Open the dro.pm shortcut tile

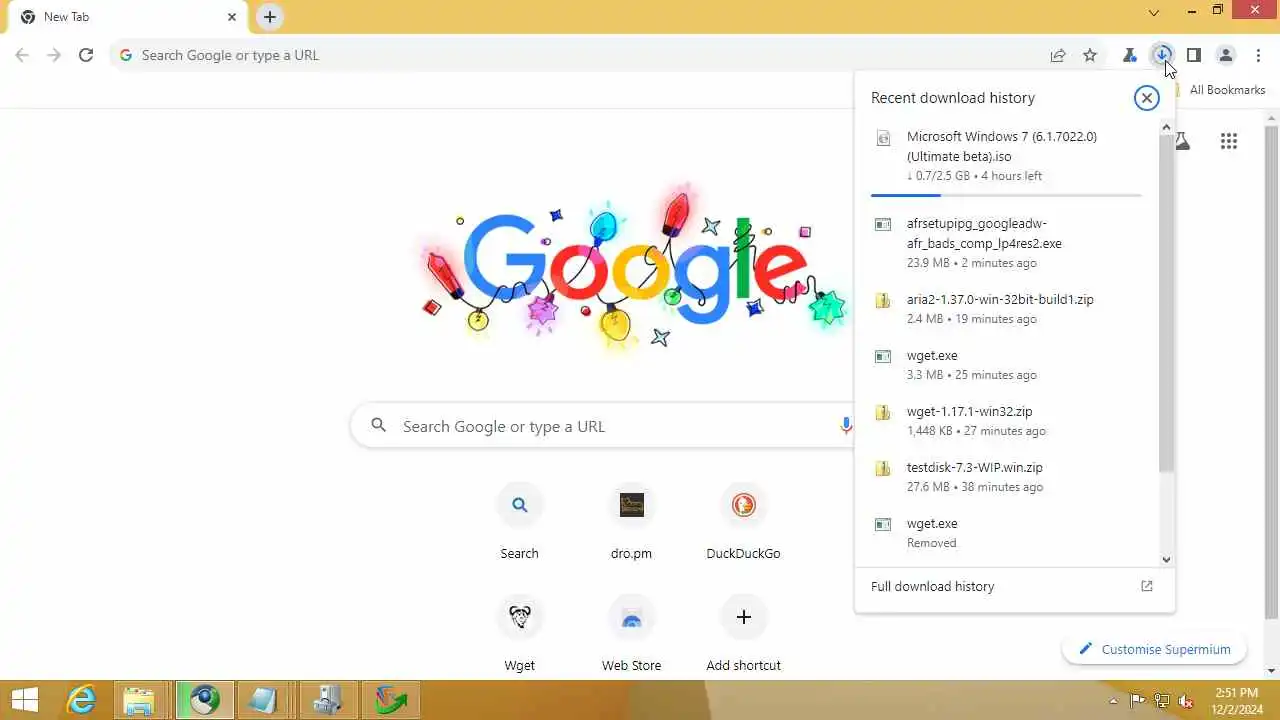[x=631, y=522]
